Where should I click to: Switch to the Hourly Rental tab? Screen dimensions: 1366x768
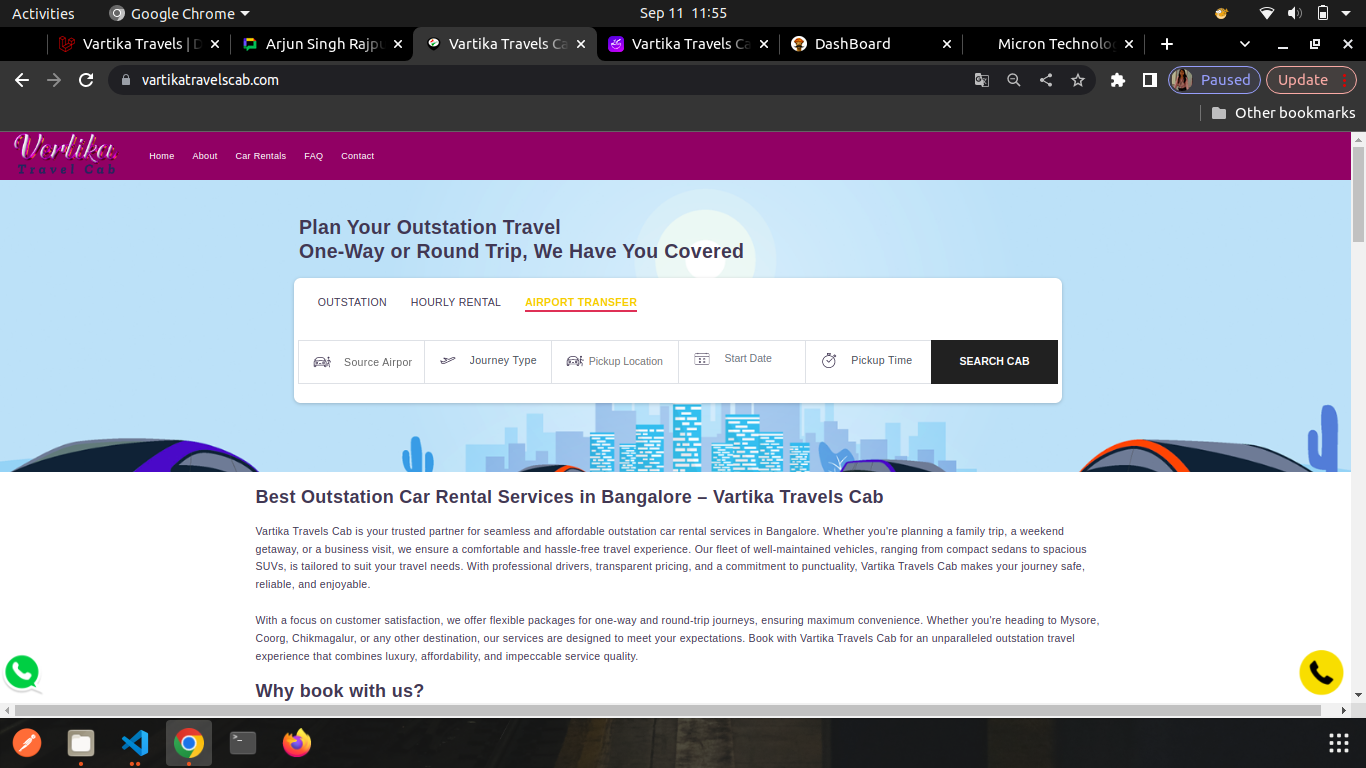pos(455,302)
